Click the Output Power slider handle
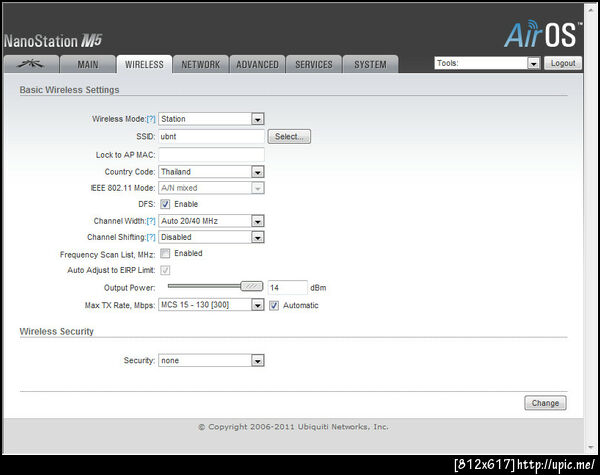 pos(252,286)
